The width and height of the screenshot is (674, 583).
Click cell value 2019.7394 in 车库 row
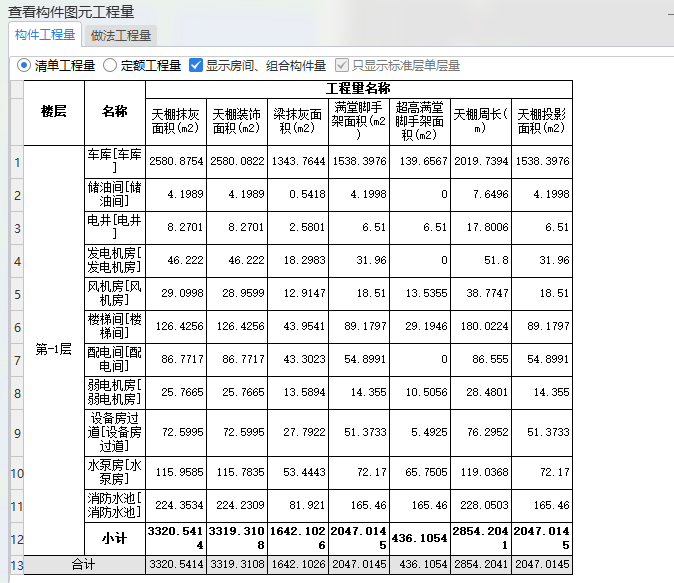coord(481,162)
